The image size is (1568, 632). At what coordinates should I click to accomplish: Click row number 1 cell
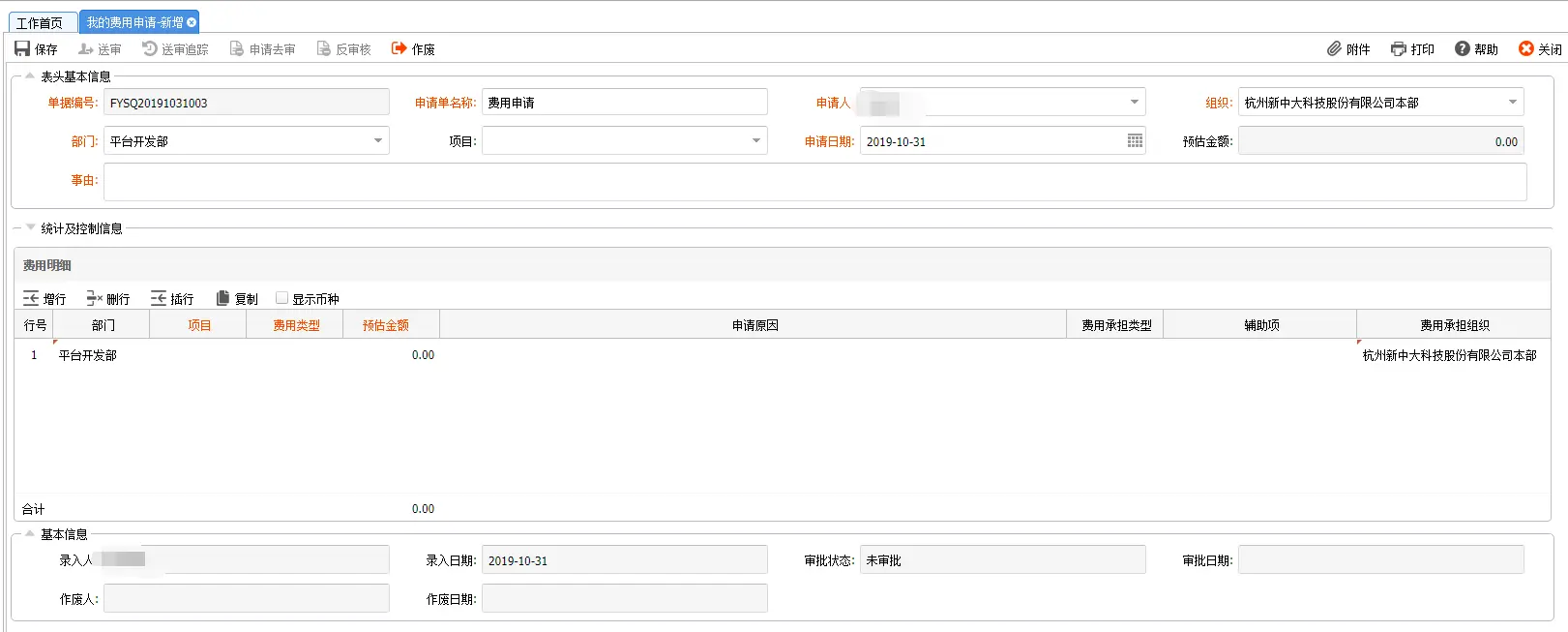[x=34, y=355]
